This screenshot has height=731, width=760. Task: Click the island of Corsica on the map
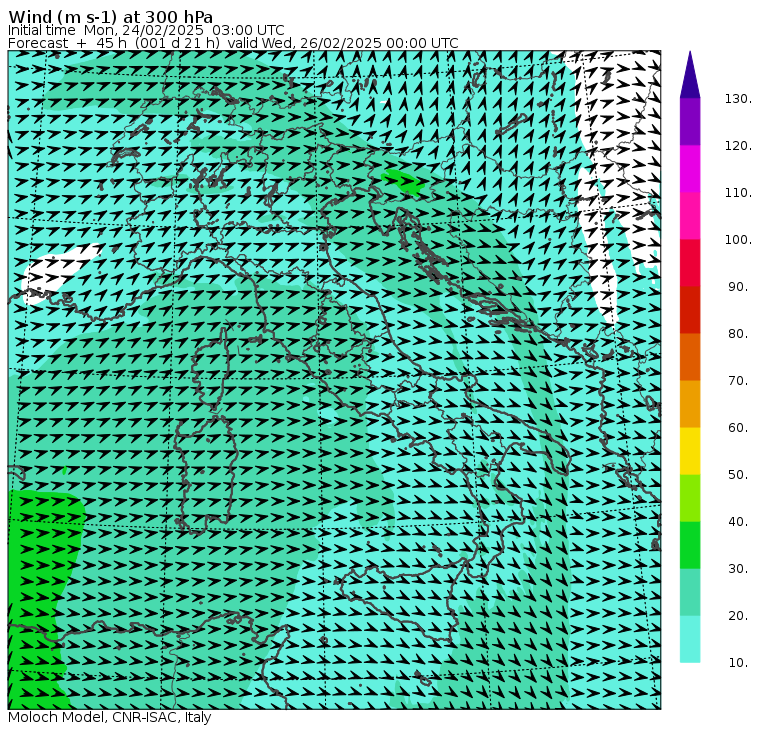[x=212, y=368]
